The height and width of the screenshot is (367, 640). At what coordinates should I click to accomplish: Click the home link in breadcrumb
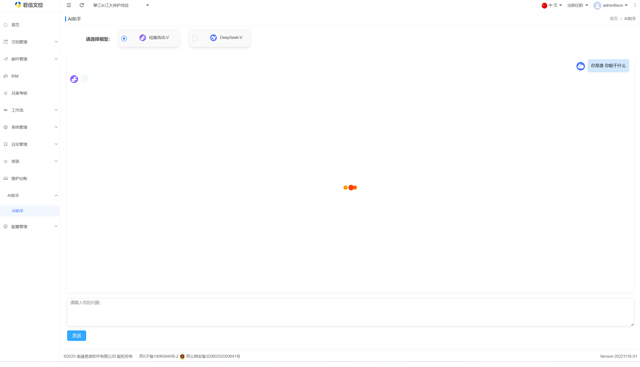(x=613, y=19)
